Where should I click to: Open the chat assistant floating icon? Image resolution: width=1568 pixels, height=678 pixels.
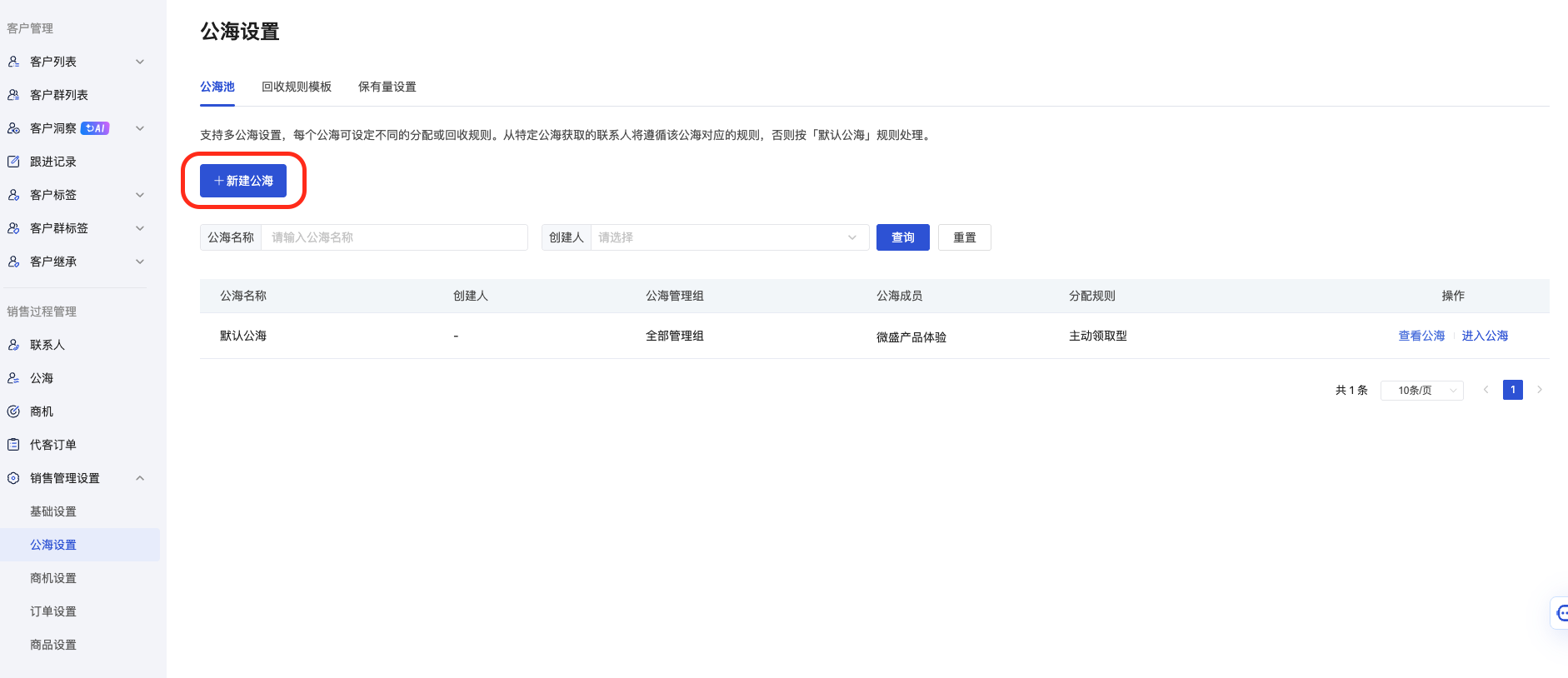[1561, 613]
